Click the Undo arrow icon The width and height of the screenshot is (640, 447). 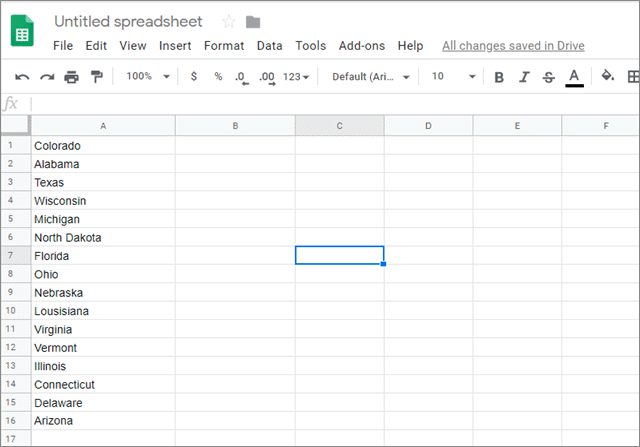coord(22,77)
